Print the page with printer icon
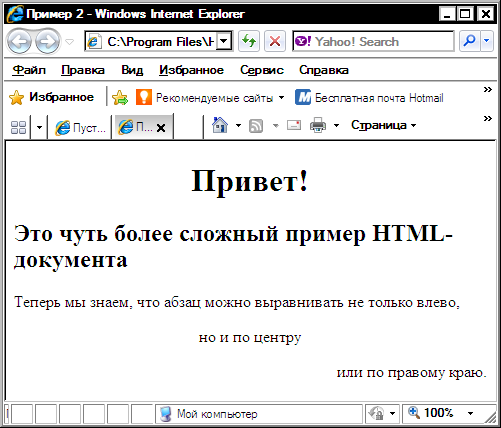The height and width of the screenshot is (428, 501). coord(318,125)
